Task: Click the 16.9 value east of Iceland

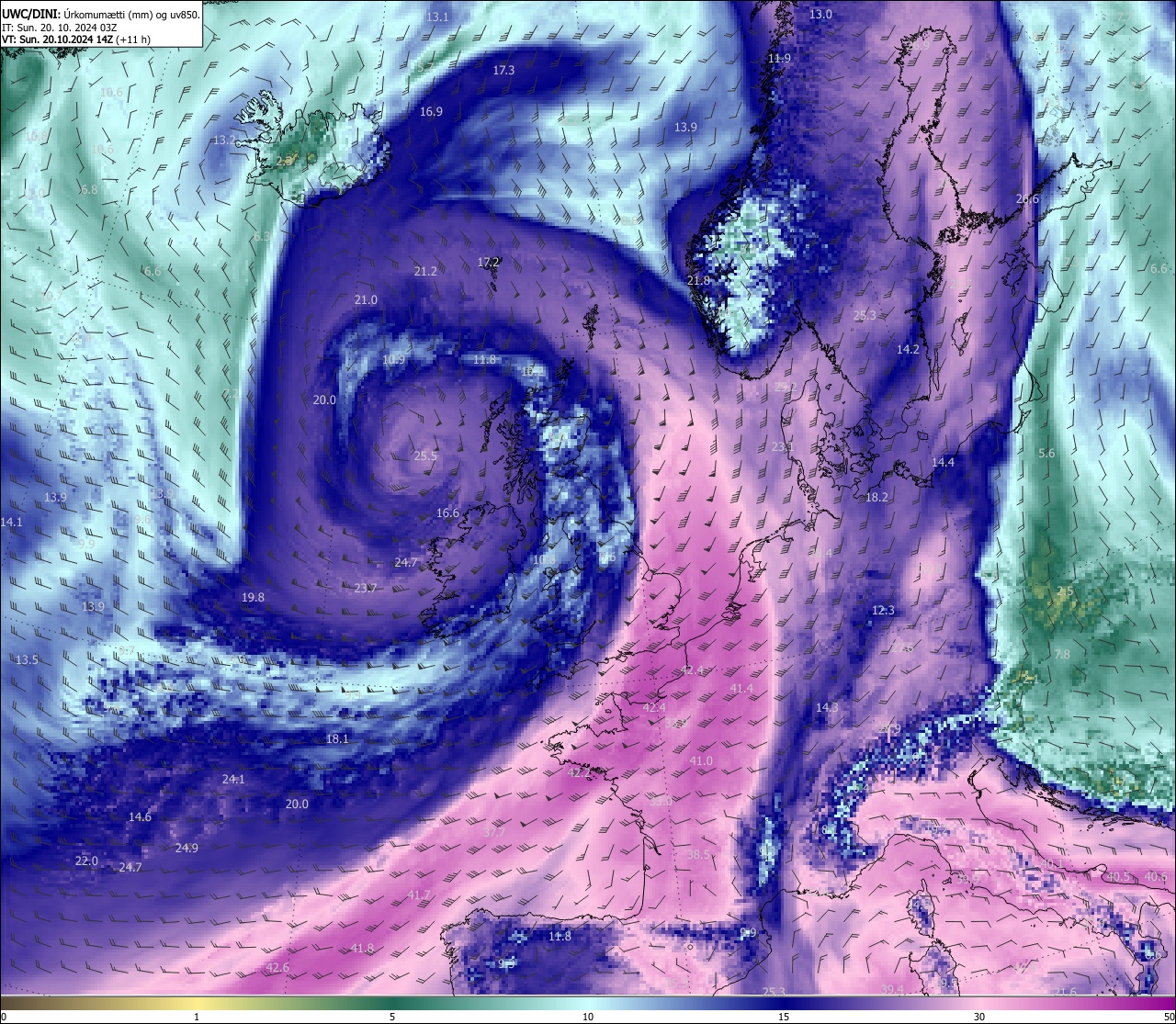Action: pyautogui.click(x=431, y=111)
